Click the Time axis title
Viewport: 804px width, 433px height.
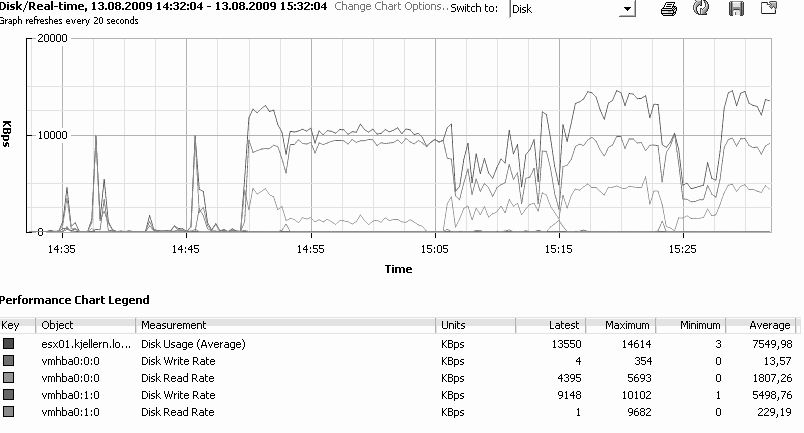(398, 269)
